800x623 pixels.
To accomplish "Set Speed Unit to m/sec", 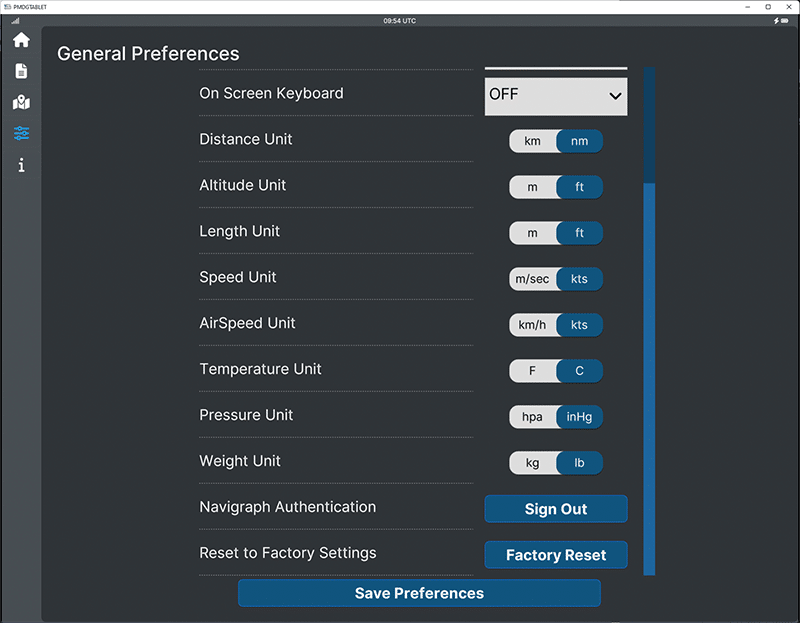I will point(532,279).
